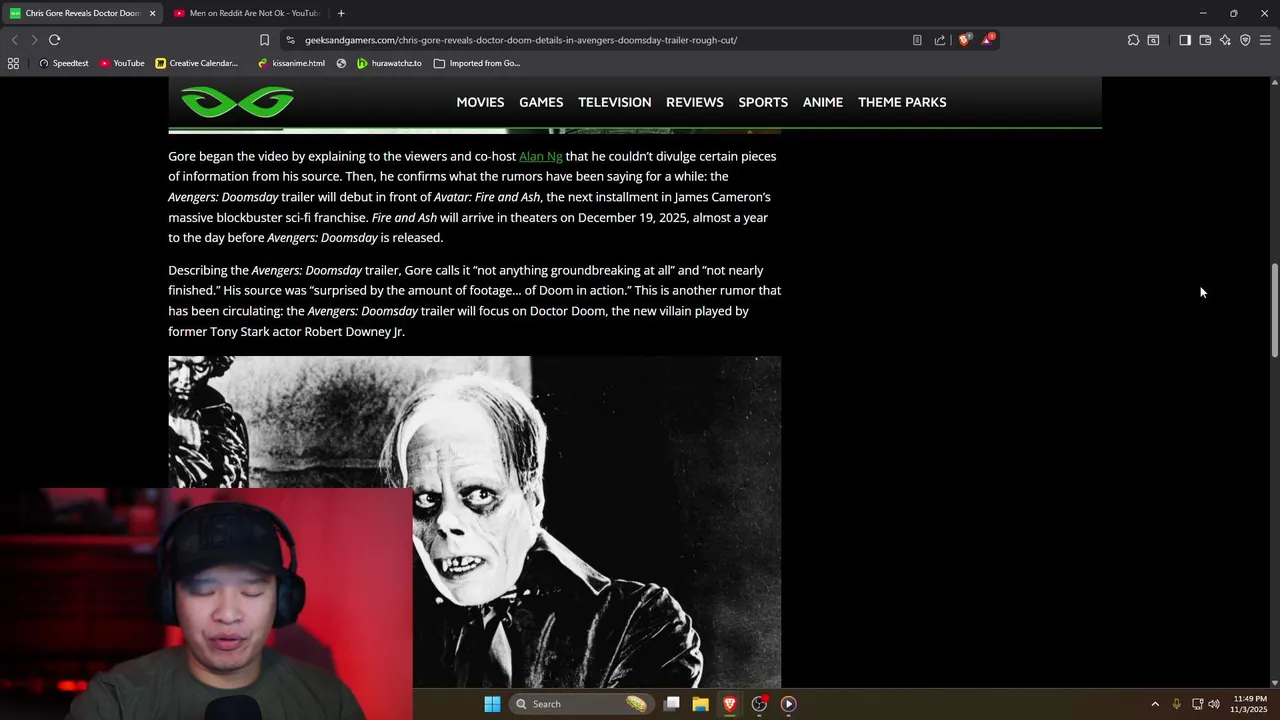Open the THEME PARKS menu item
1280x720 pixels.
pyautogui.click(x=902, y=102)
